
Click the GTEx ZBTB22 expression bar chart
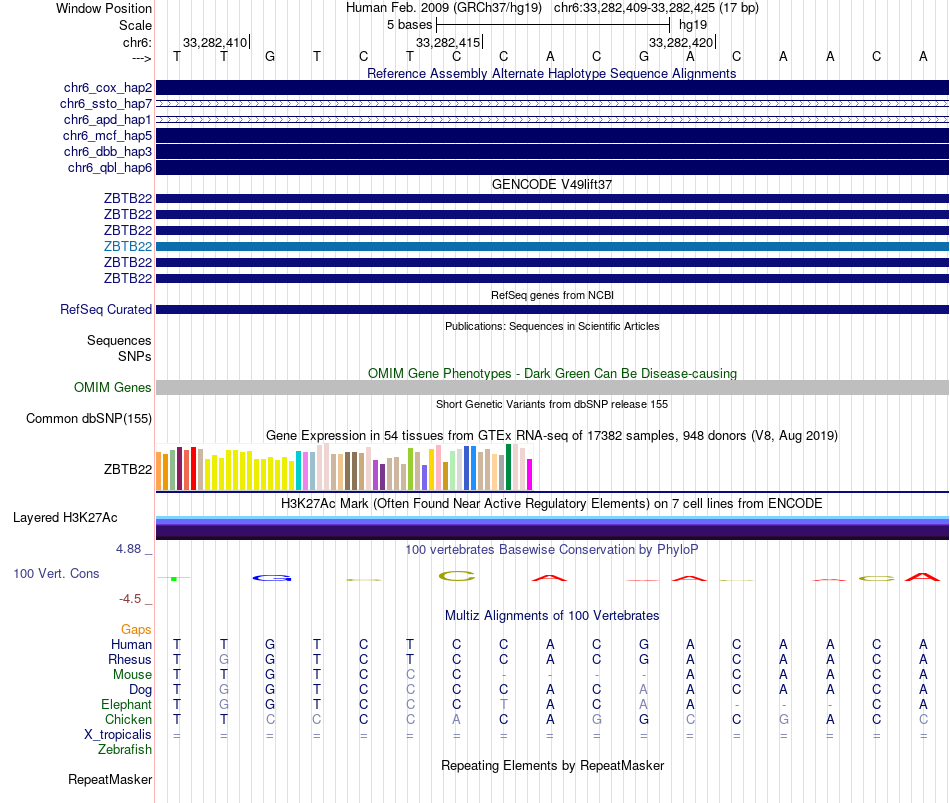pos(344,467)
